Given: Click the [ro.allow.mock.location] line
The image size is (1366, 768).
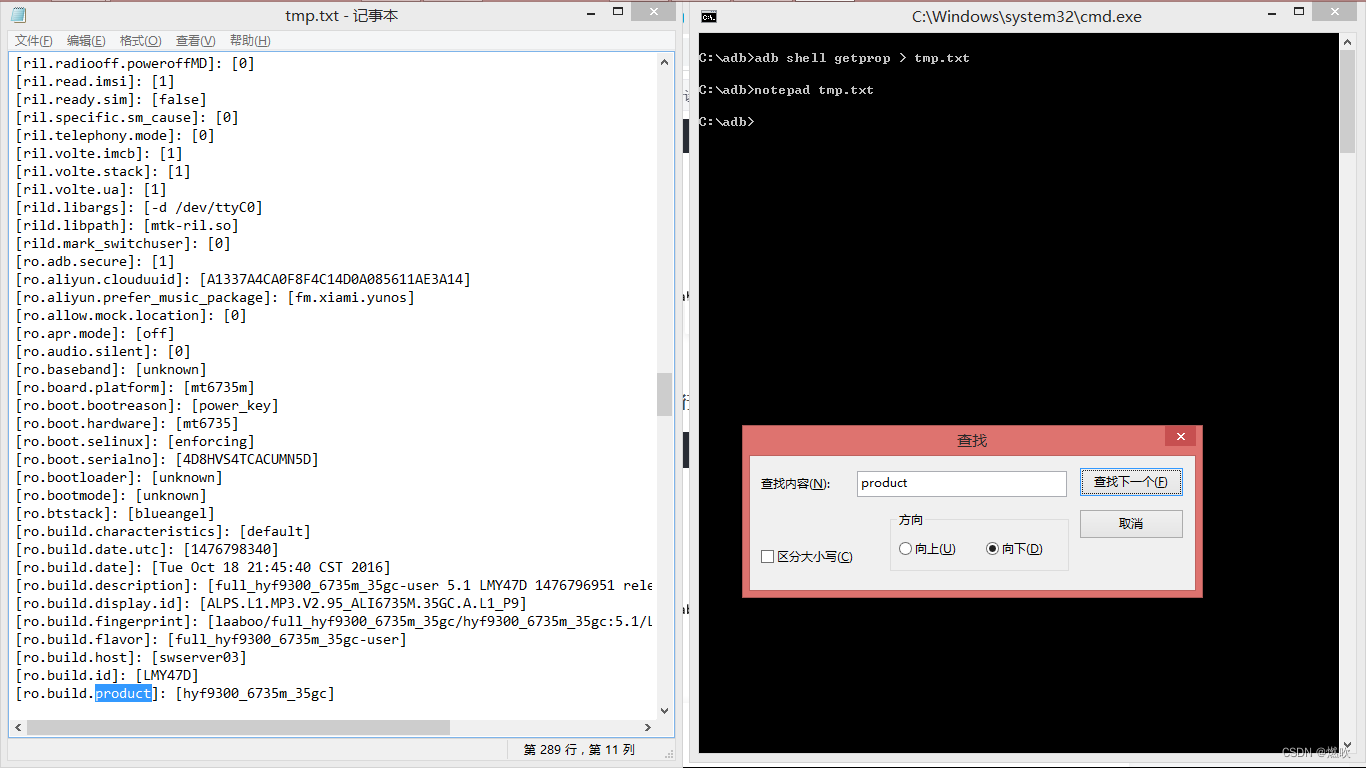Looking at the screenshot, I should pos(131,315).
